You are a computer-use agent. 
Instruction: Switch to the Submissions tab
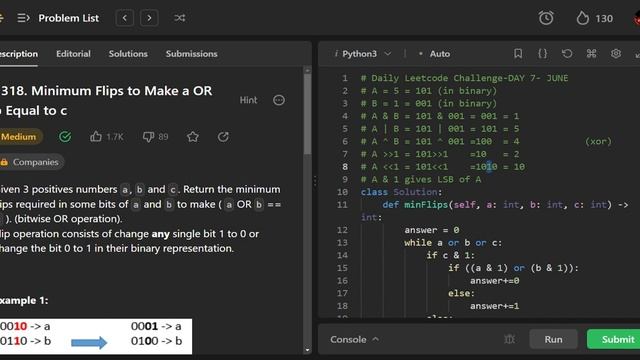coord(191,53)
